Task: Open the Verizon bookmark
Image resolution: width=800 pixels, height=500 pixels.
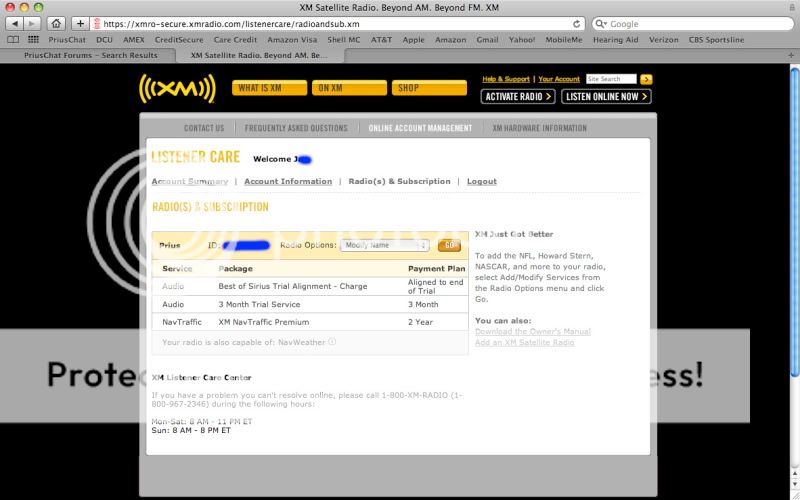Action: click(663, 39)
